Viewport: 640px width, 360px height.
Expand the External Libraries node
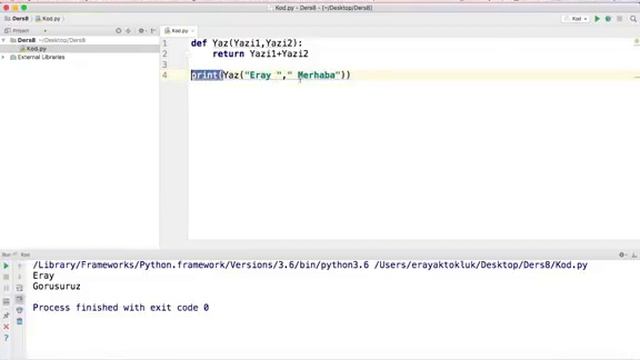[4, 58]
